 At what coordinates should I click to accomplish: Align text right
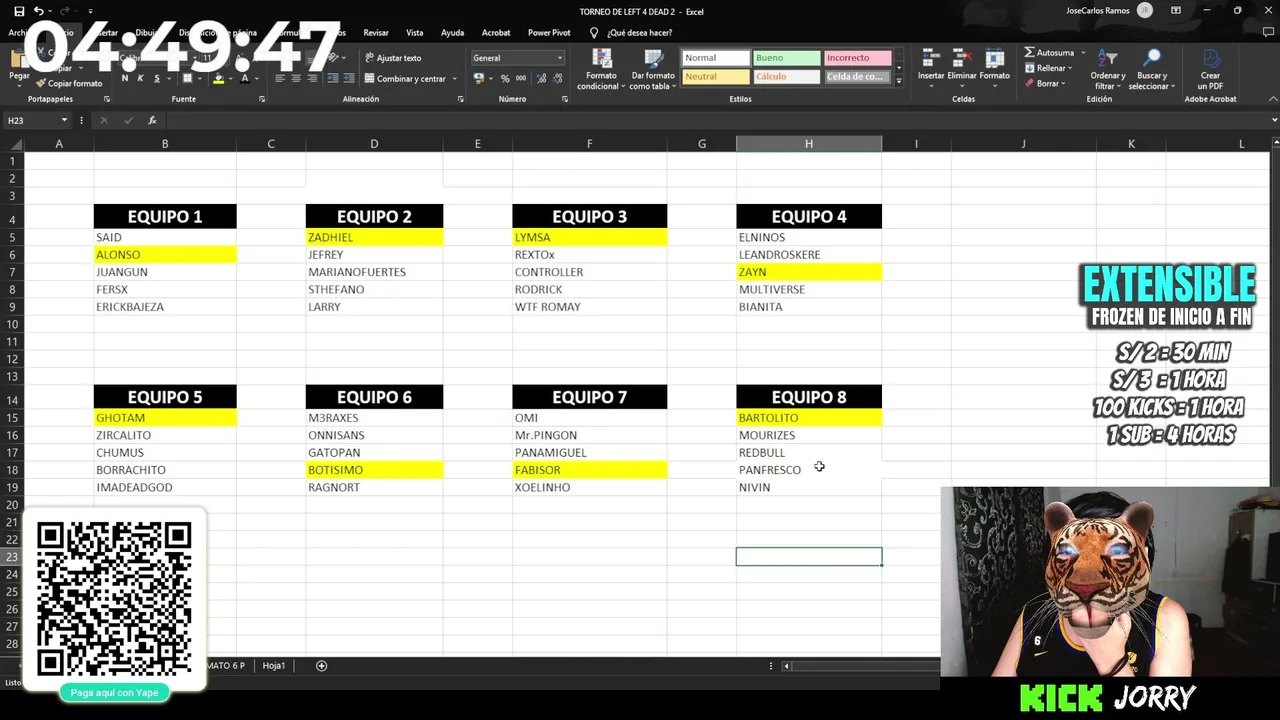(x=312, y=78)
